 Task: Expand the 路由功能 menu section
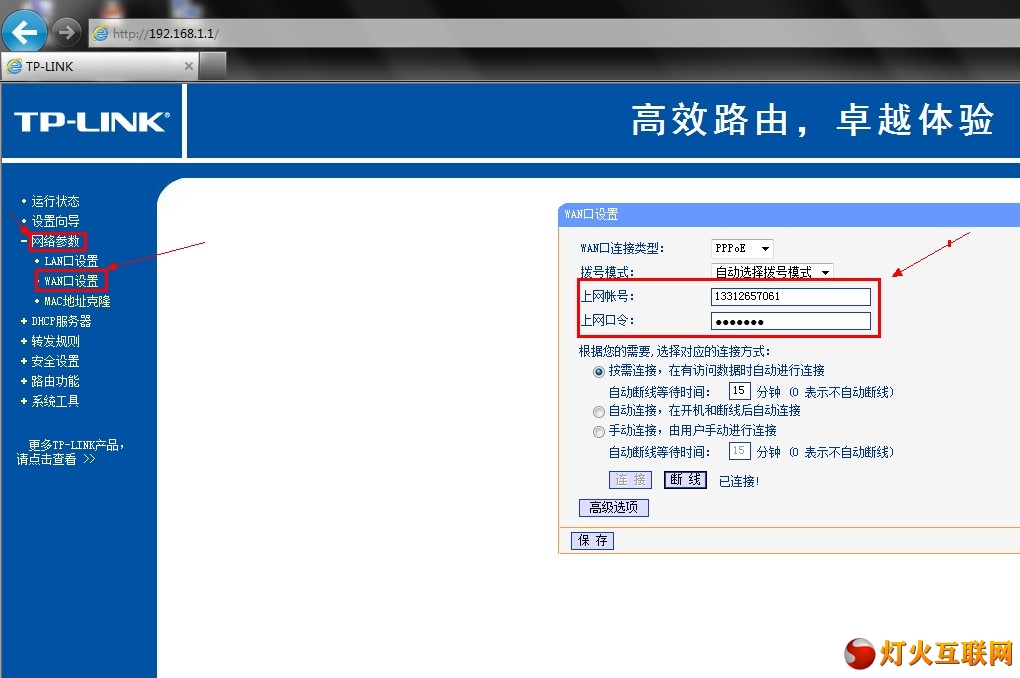55,381
